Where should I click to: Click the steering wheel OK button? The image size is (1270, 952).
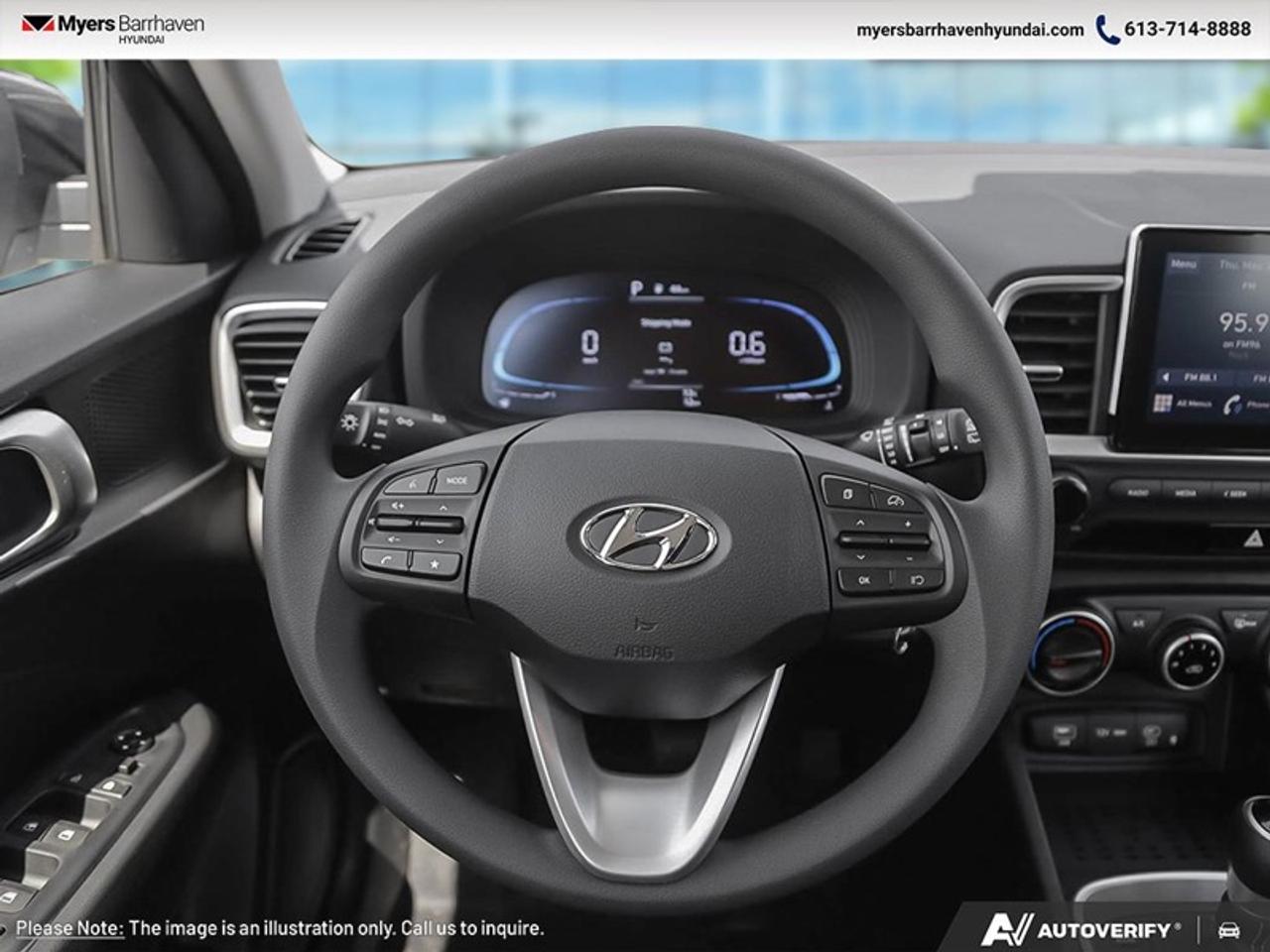coord(863,579)
